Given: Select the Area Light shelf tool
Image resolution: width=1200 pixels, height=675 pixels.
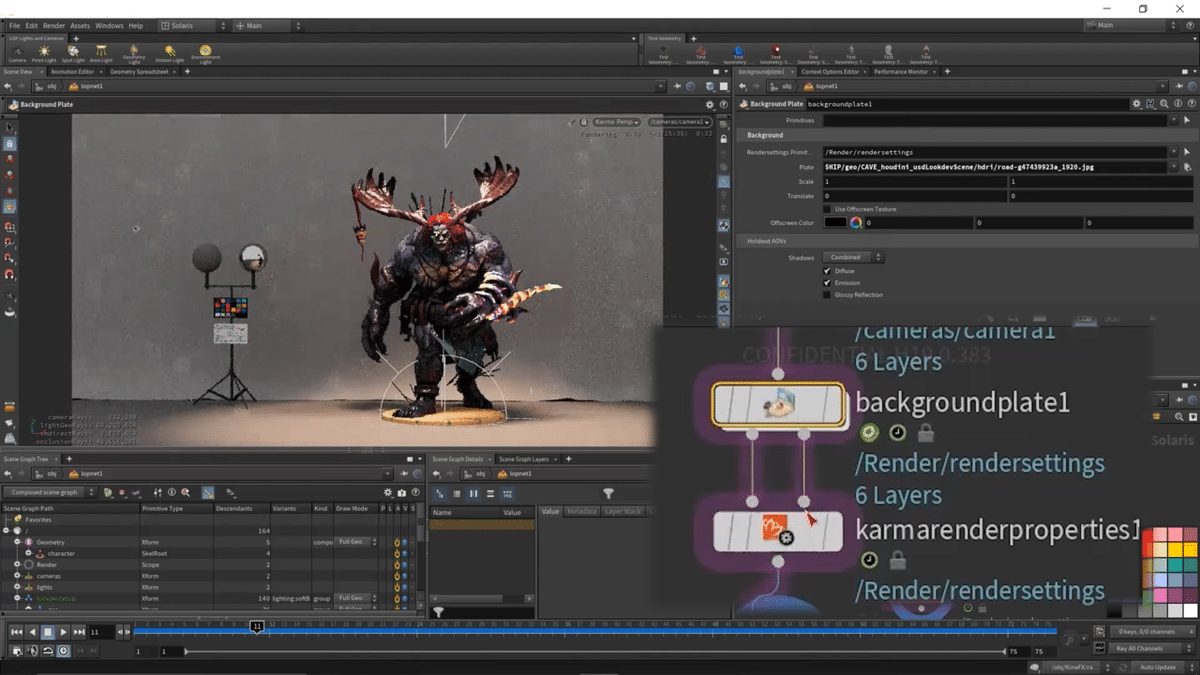Looking at the screenshot, I should coord(101,53).
